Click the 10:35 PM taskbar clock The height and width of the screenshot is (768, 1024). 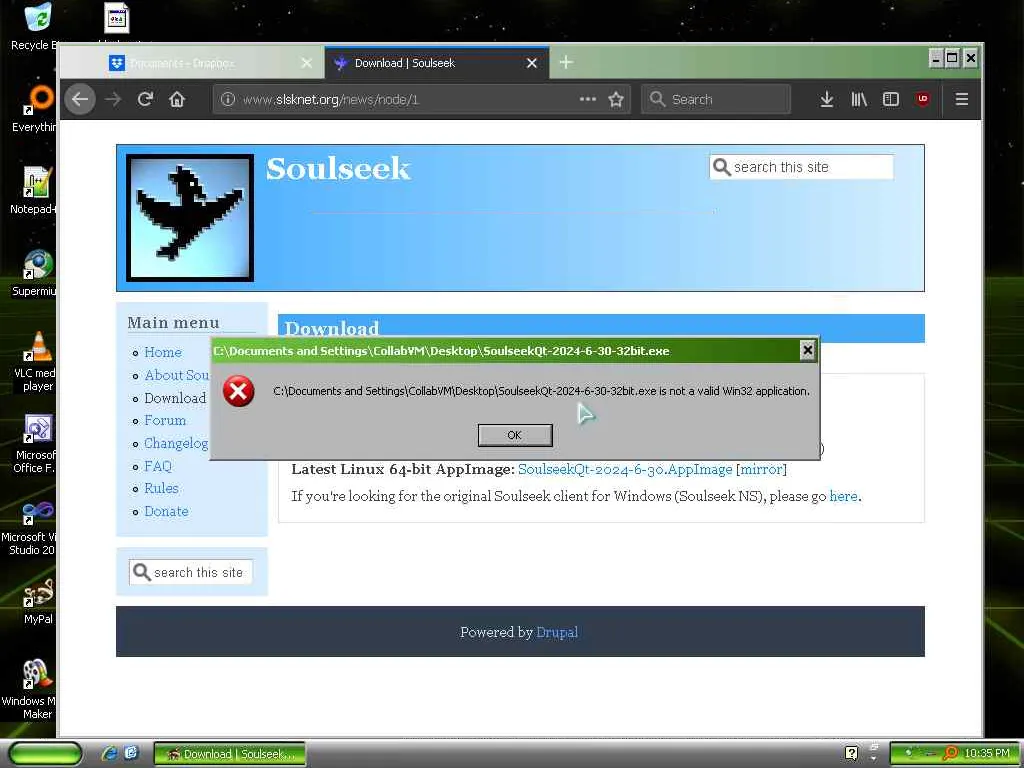click(x=987, y=754)
